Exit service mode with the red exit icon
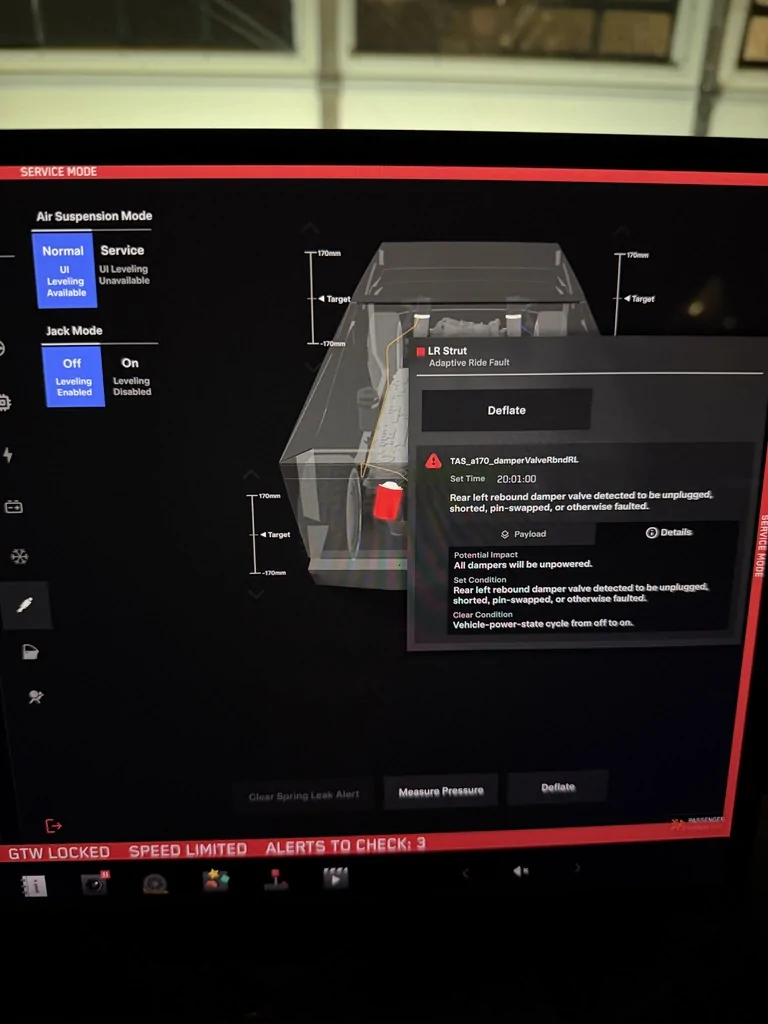Screen dimensions: 768x1024 tap(54, 825)
